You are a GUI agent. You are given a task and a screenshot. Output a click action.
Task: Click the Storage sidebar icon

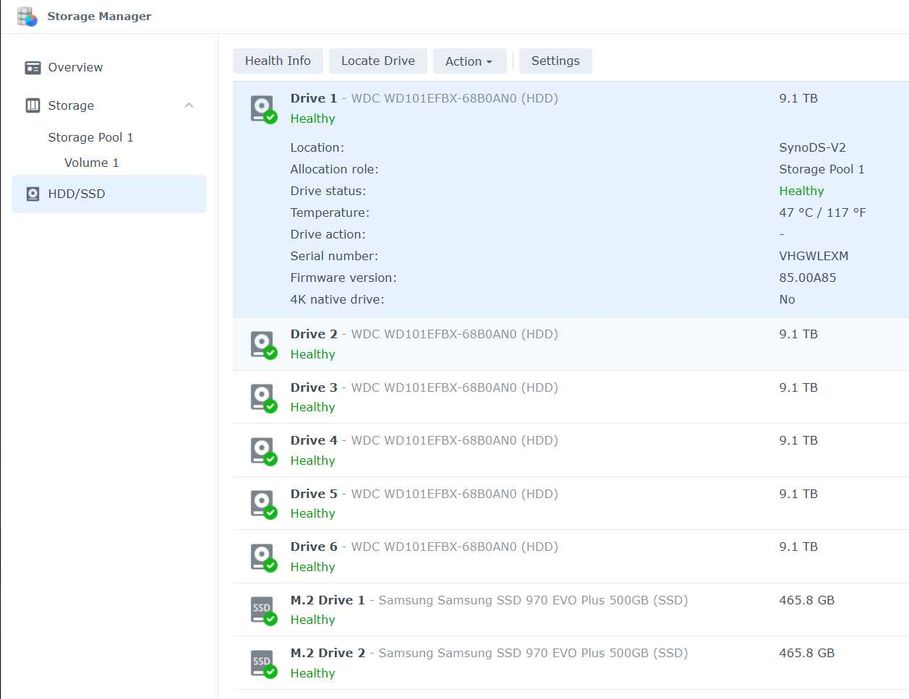(33, 106)
